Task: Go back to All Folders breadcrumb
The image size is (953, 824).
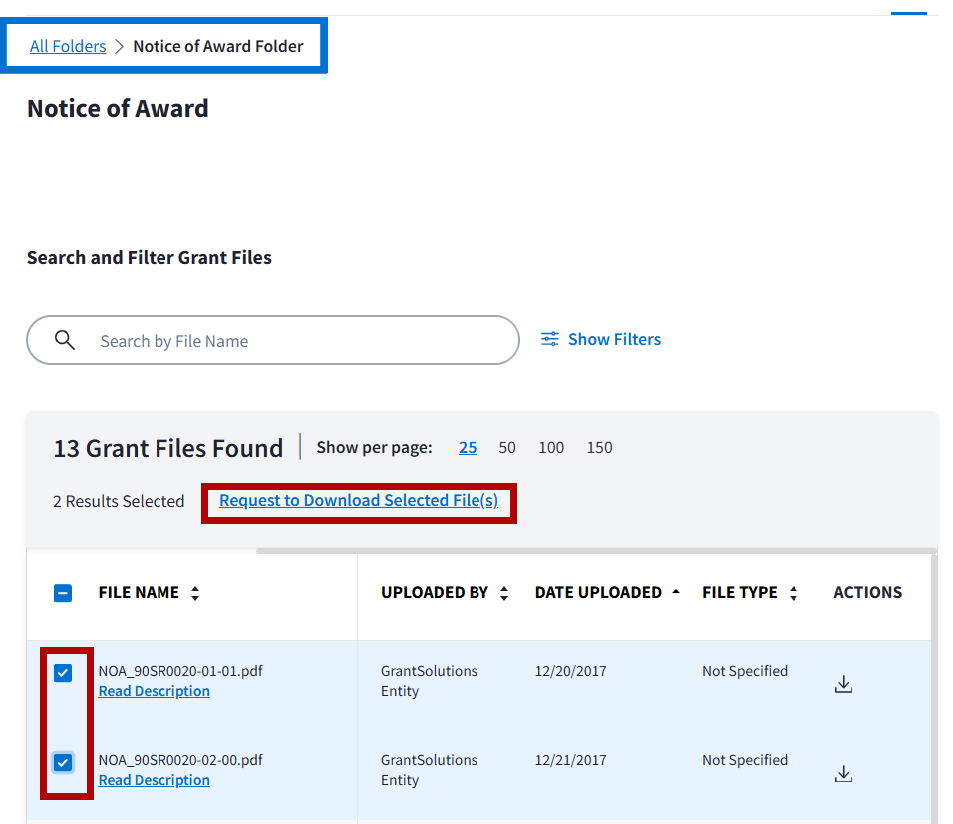Action: tap(68, 46)
